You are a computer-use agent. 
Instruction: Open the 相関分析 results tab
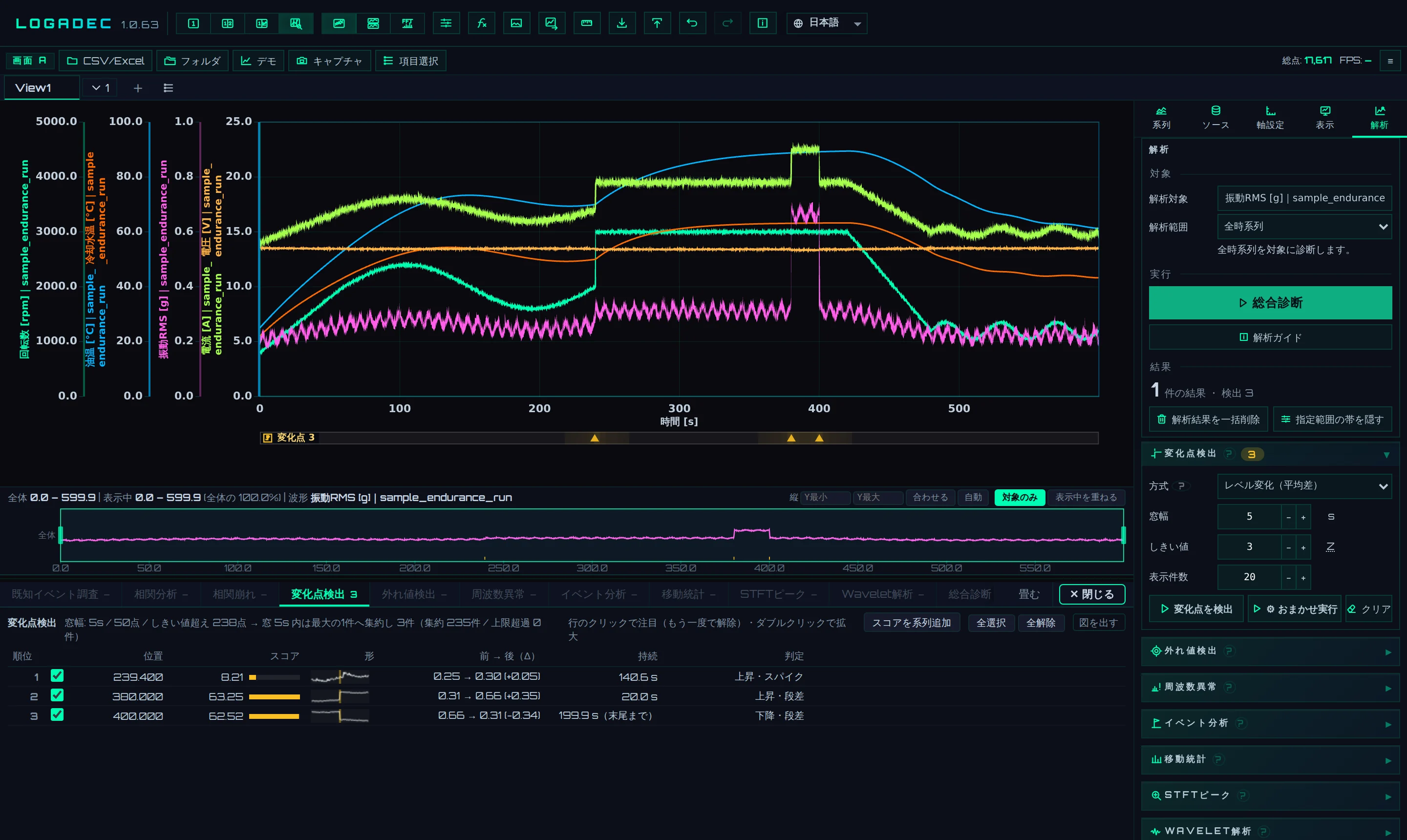161,594
